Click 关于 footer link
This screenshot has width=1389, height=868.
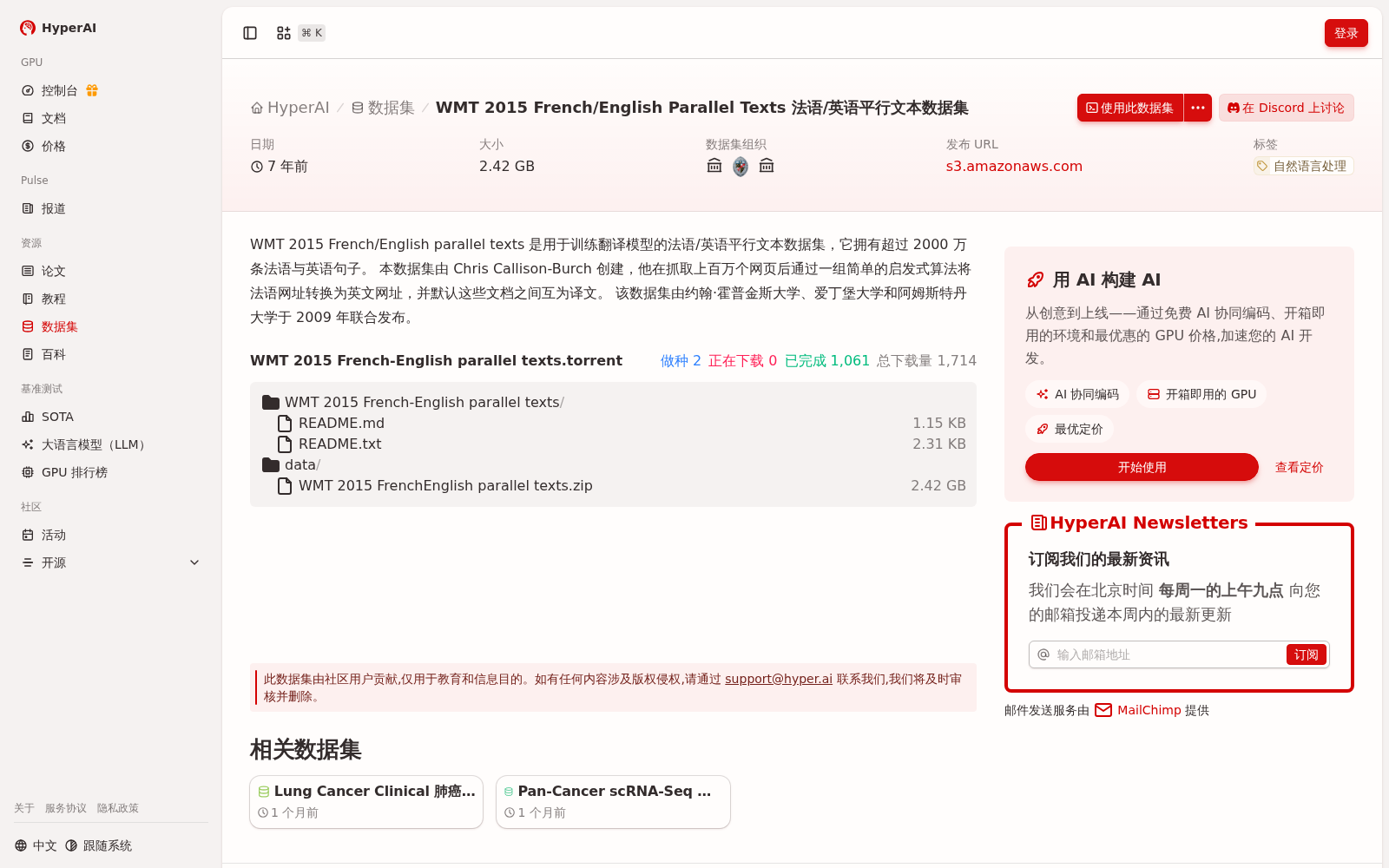point(24,808)
